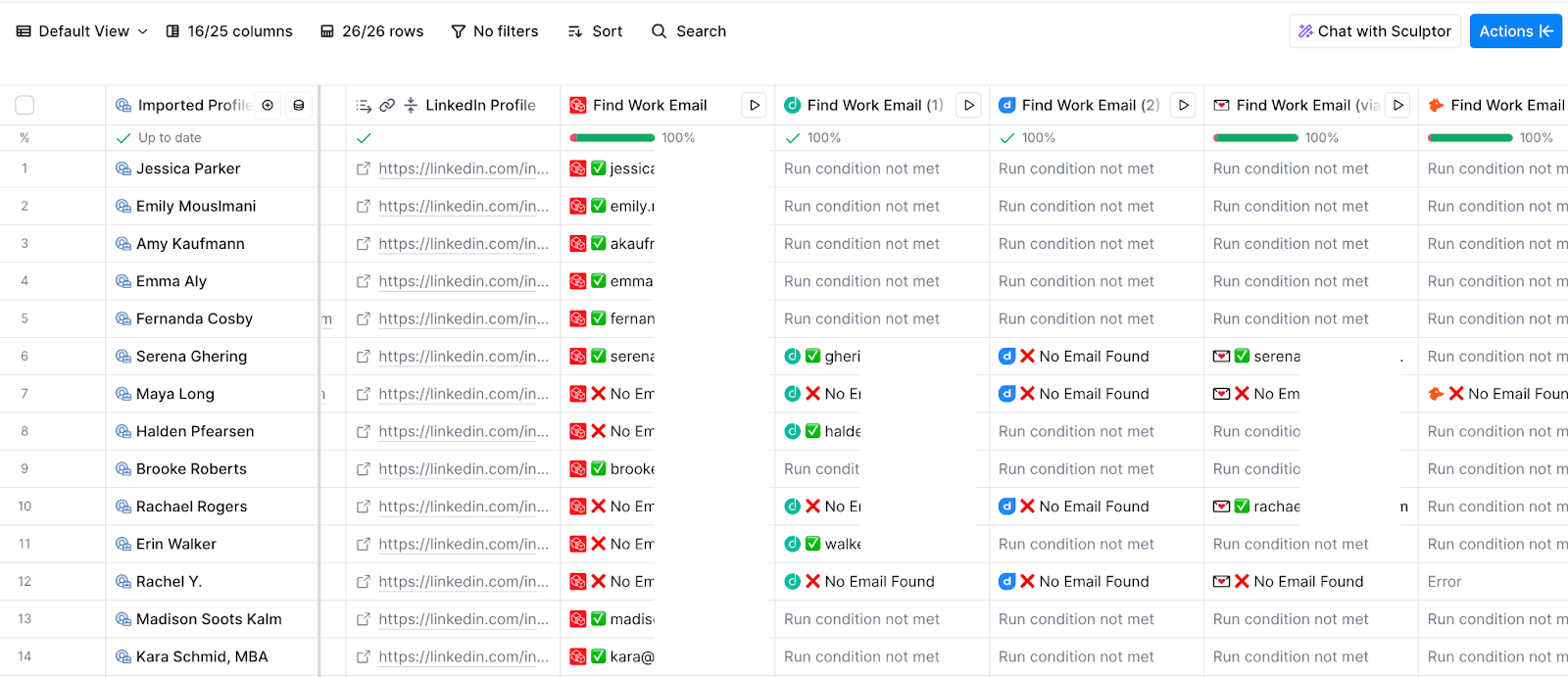The image size is (1568, 677).
Task: Click the red X in Maya Long's Find Work Email cell
Action: tap(599, 394)
